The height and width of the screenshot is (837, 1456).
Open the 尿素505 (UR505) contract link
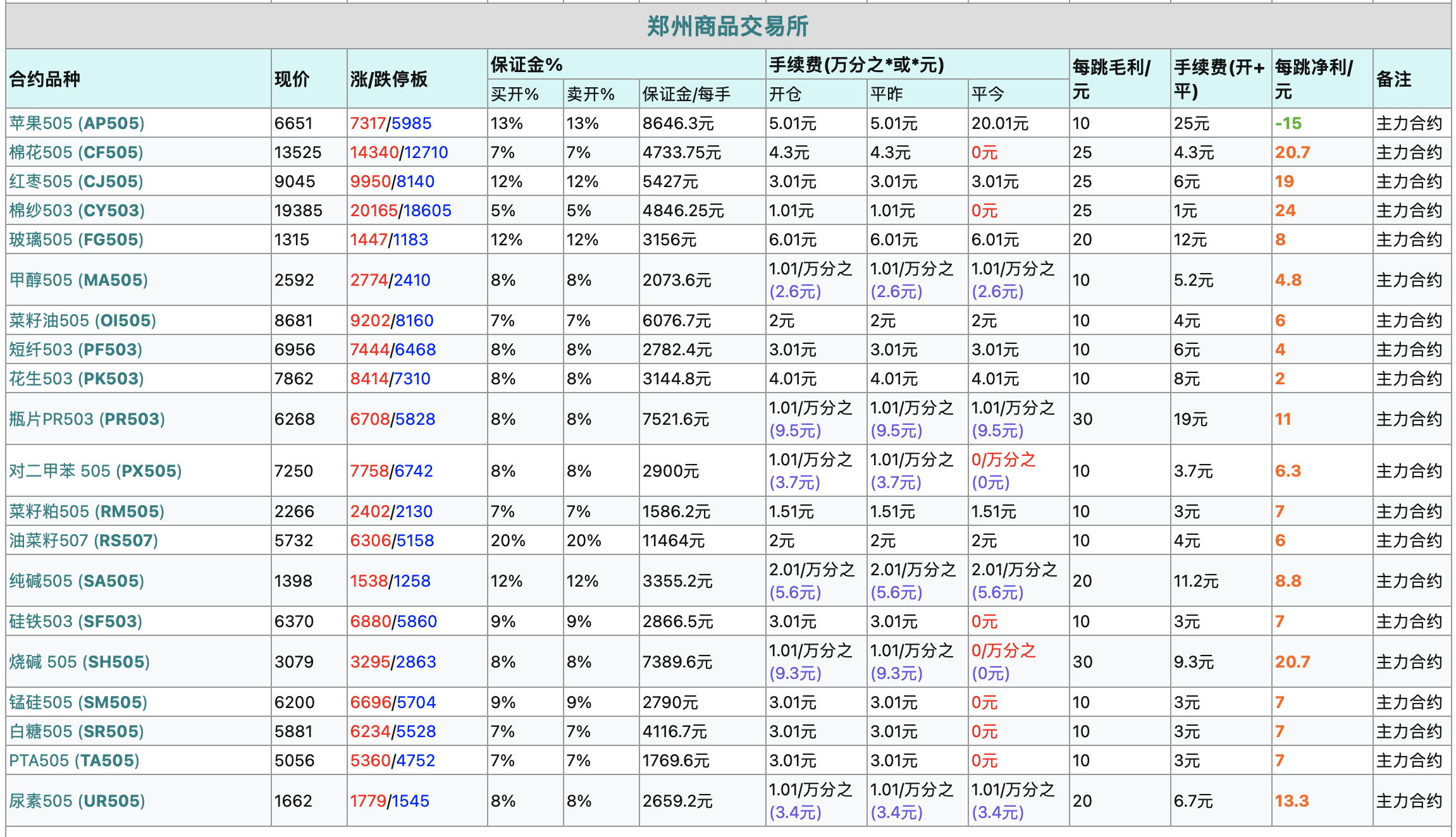click(x=77, y=801)
